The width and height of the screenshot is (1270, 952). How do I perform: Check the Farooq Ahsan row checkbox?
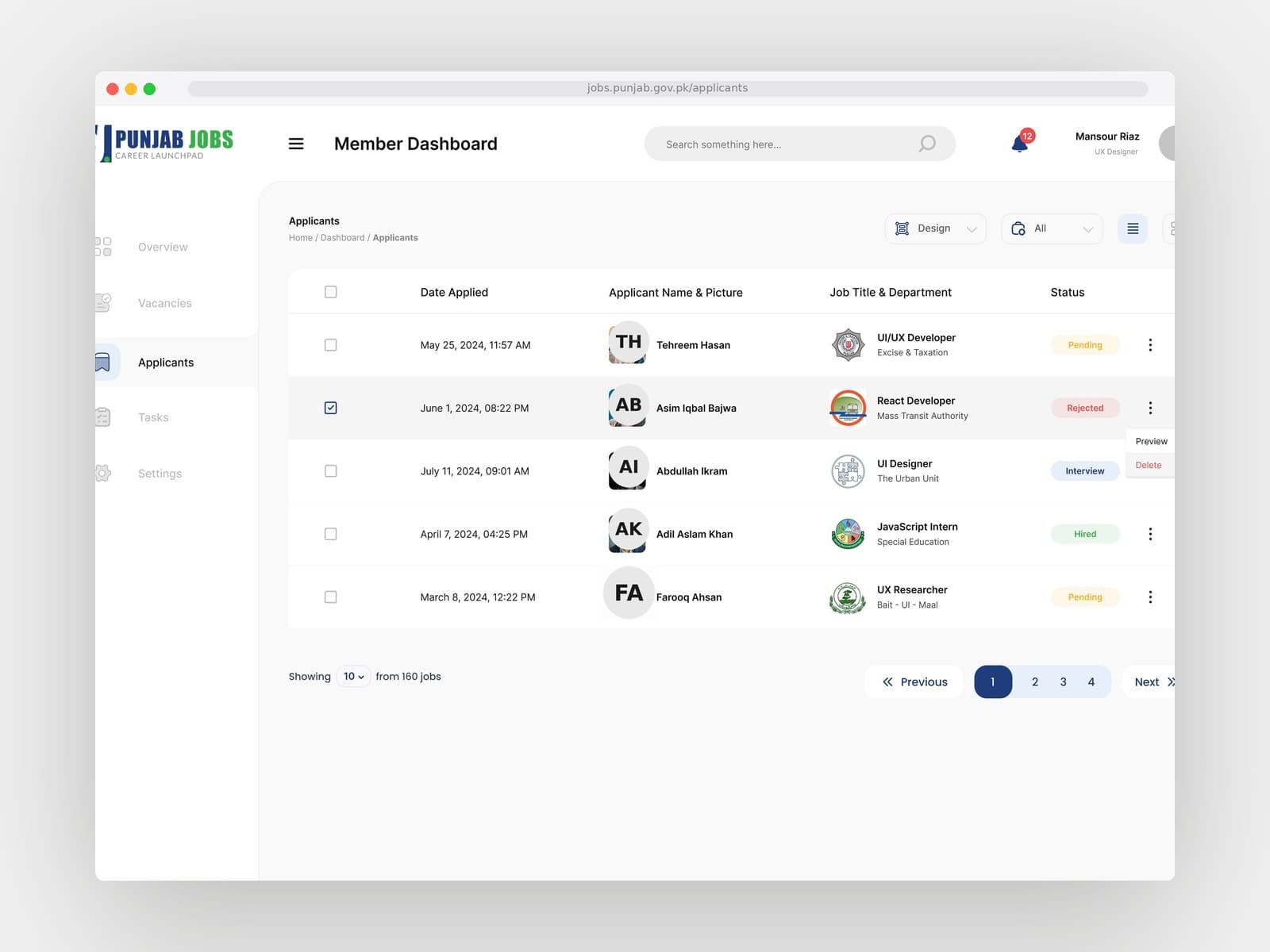(x=331, y=597)
